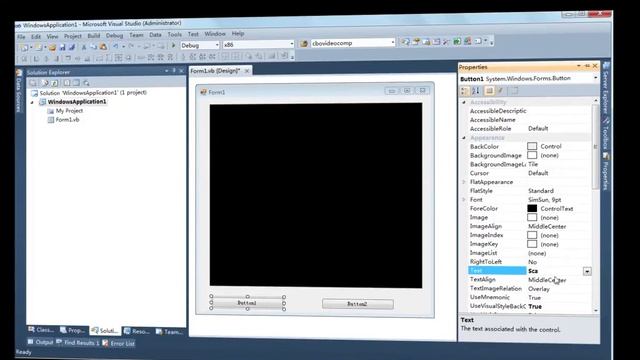Image resolution: width=640 pixels, height=360 pixels.
Task: Show the Events lightning icon in Properties
Action: click(501, 91)
